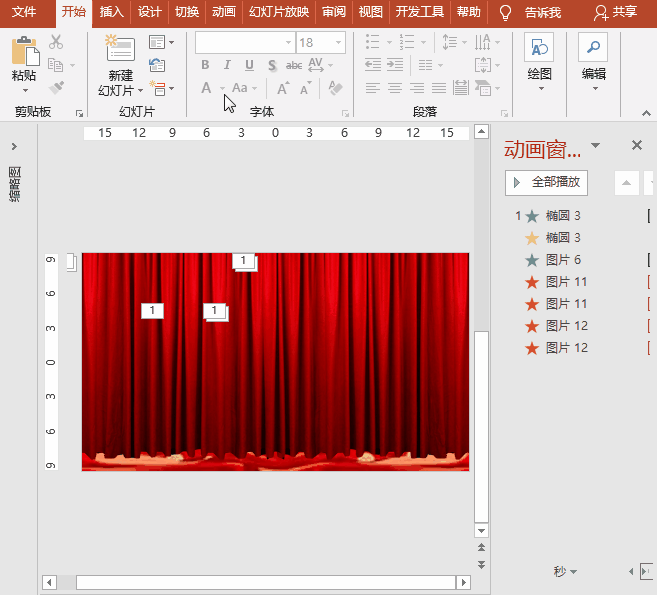Click the Paste clipboard icon
This screenshot has height=595, width=657.
tap(25, 52)
